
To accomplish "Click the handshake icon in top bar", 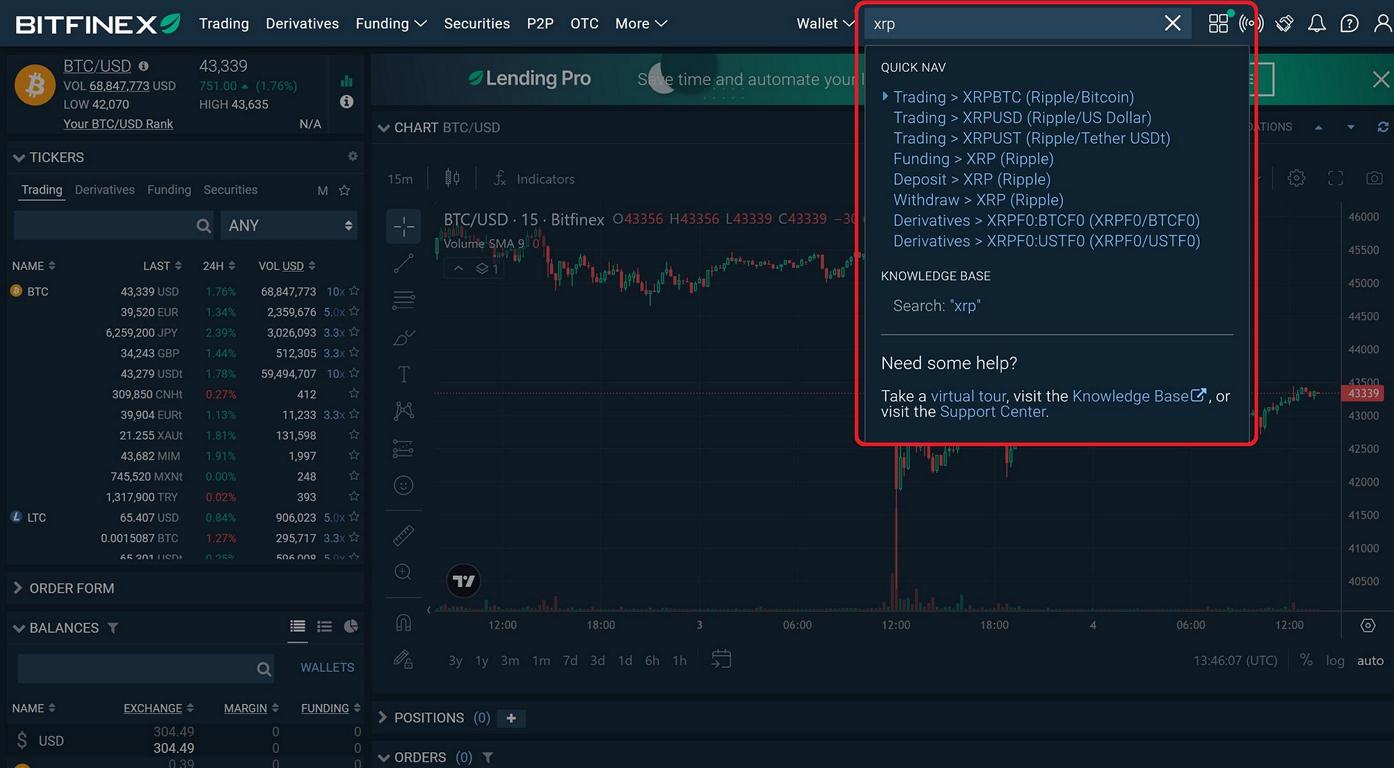I will tap(1285, 23).
